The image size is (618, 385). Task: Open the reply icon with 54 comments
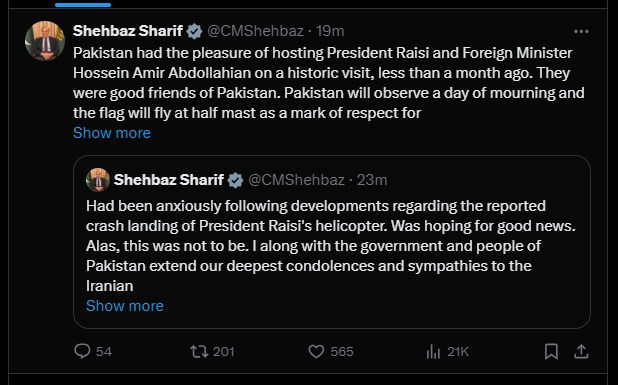pos(82,351)
